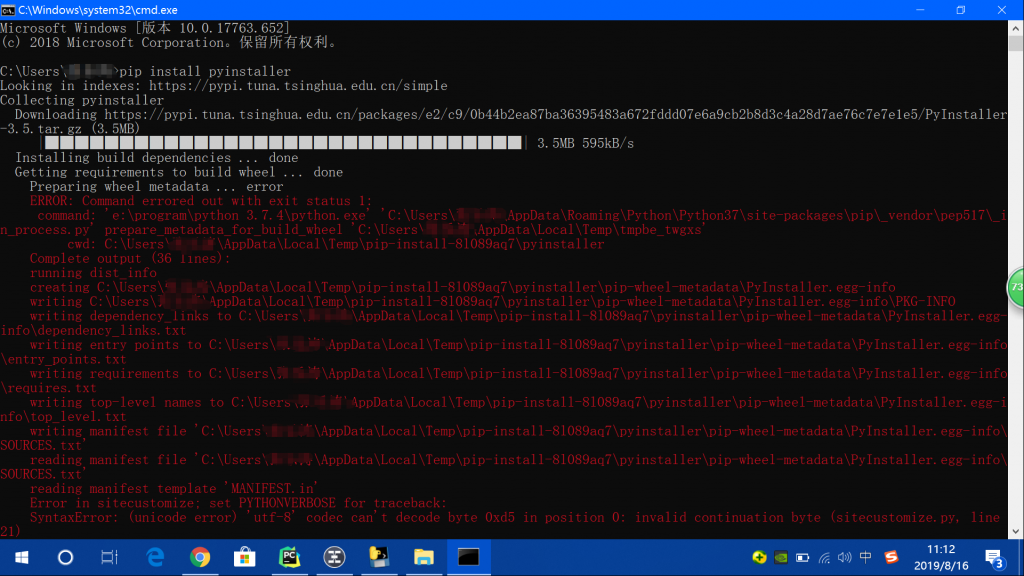Click the Cortana search circle icon
This screenshot has height=576, width=1024.
tap(66, 557)
